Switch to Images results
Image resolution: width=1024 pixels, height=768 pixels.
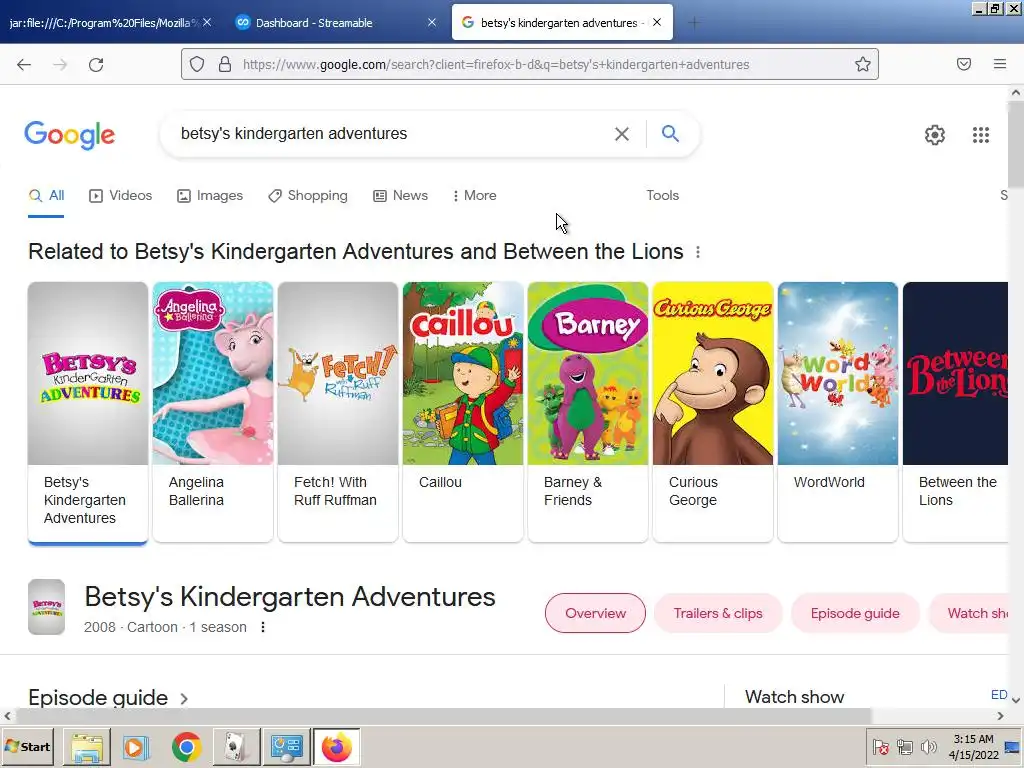click(x=210, y=195)
